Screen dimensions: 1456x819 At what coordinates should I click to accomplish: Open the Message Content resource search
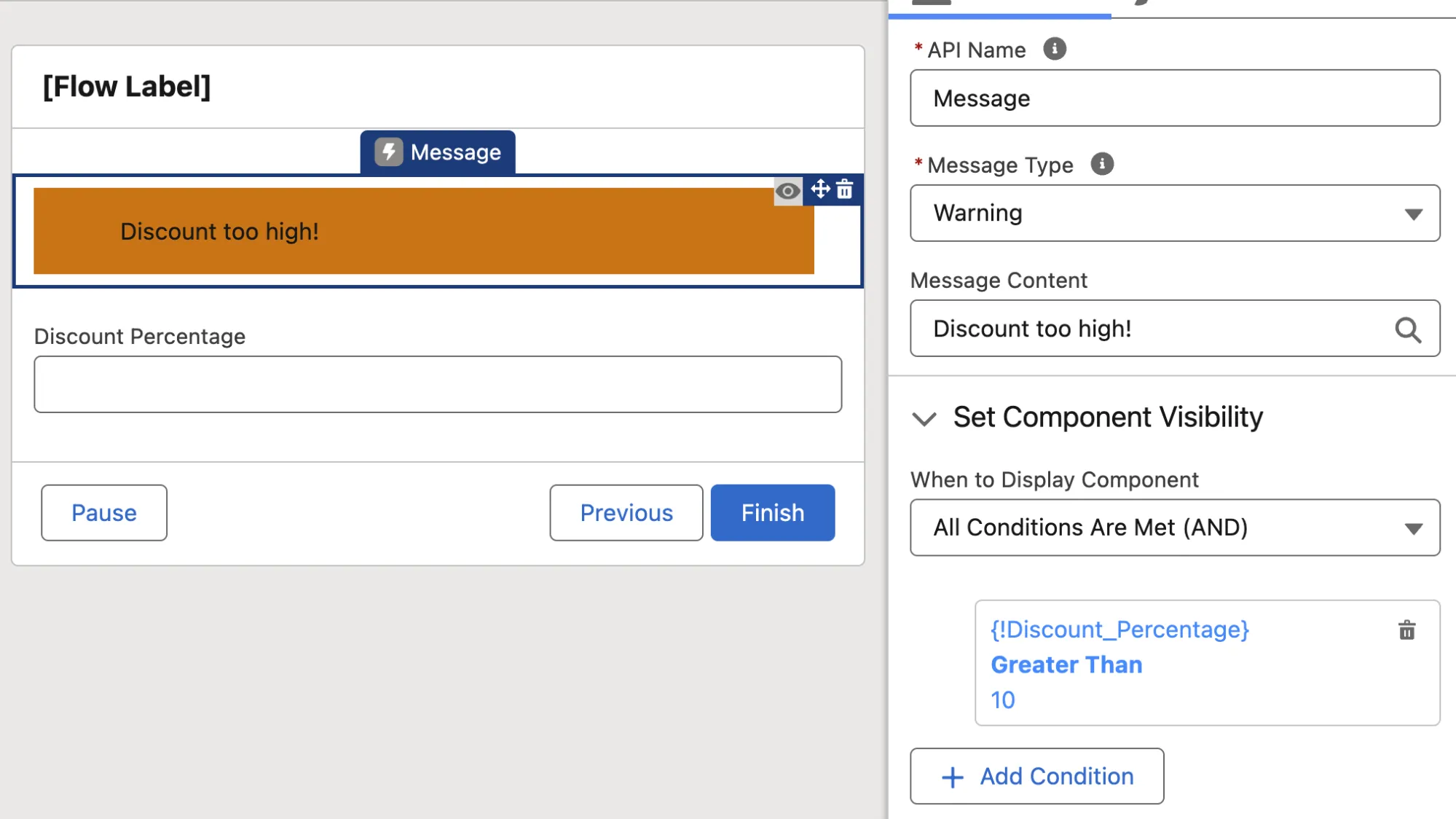click(1409, 330)
